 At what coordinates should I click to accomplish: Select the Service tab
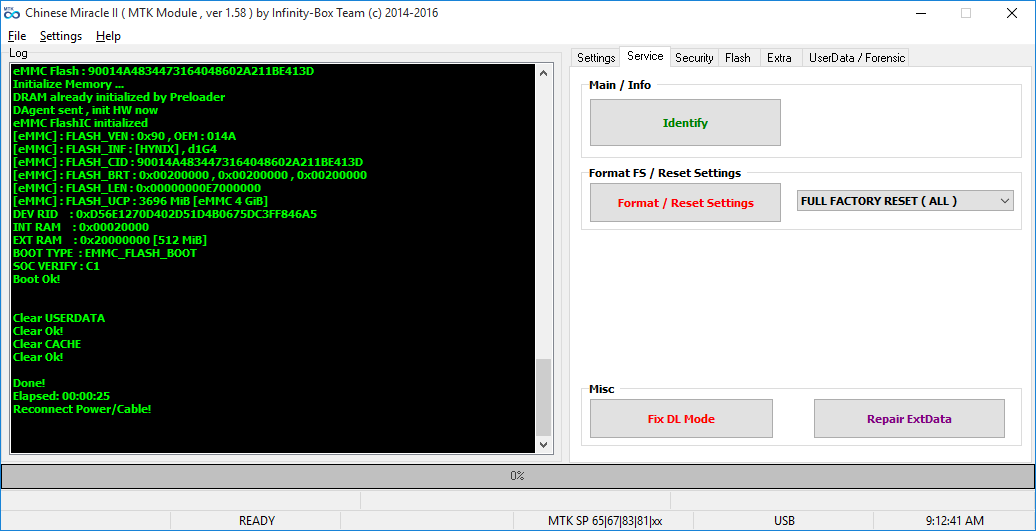pos(645,57)
